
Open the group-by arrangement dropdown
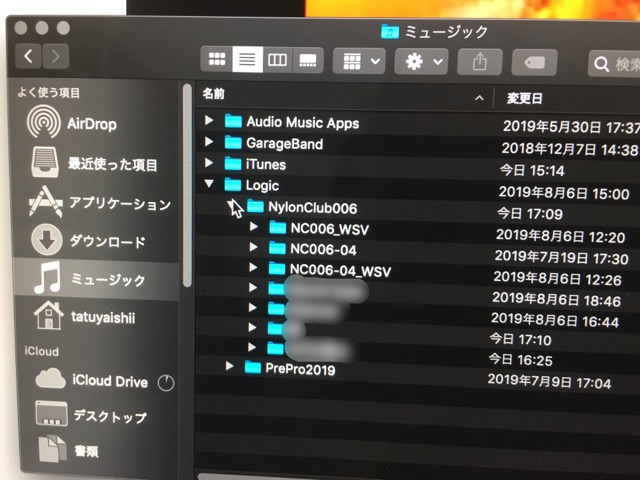(359, 61)
